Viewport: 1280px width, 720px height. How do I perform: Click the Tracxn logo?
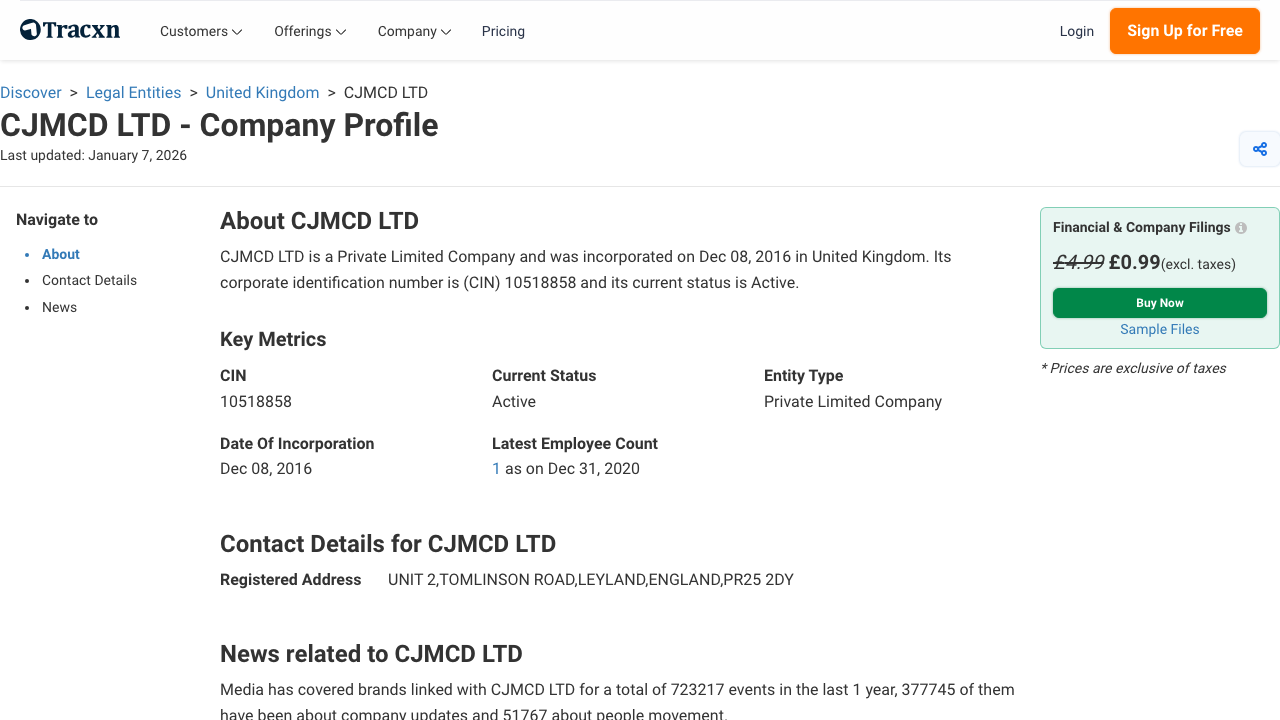pos(69,29)
